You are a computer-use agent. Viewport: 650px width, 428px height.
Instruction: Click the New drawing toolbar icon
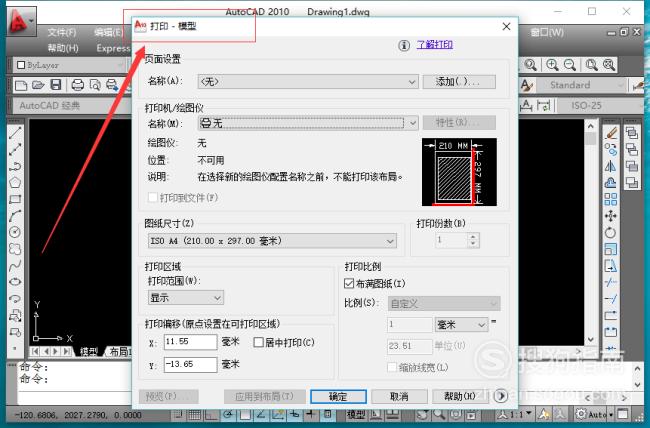tap(20, 85)
